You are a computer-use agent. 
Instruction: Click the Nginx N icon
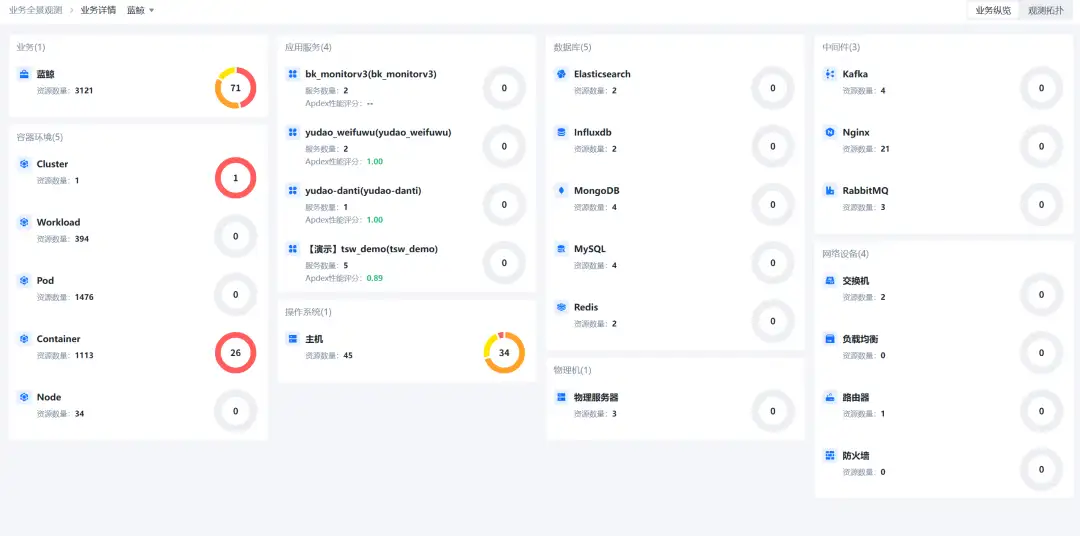[x=830, y=132]
